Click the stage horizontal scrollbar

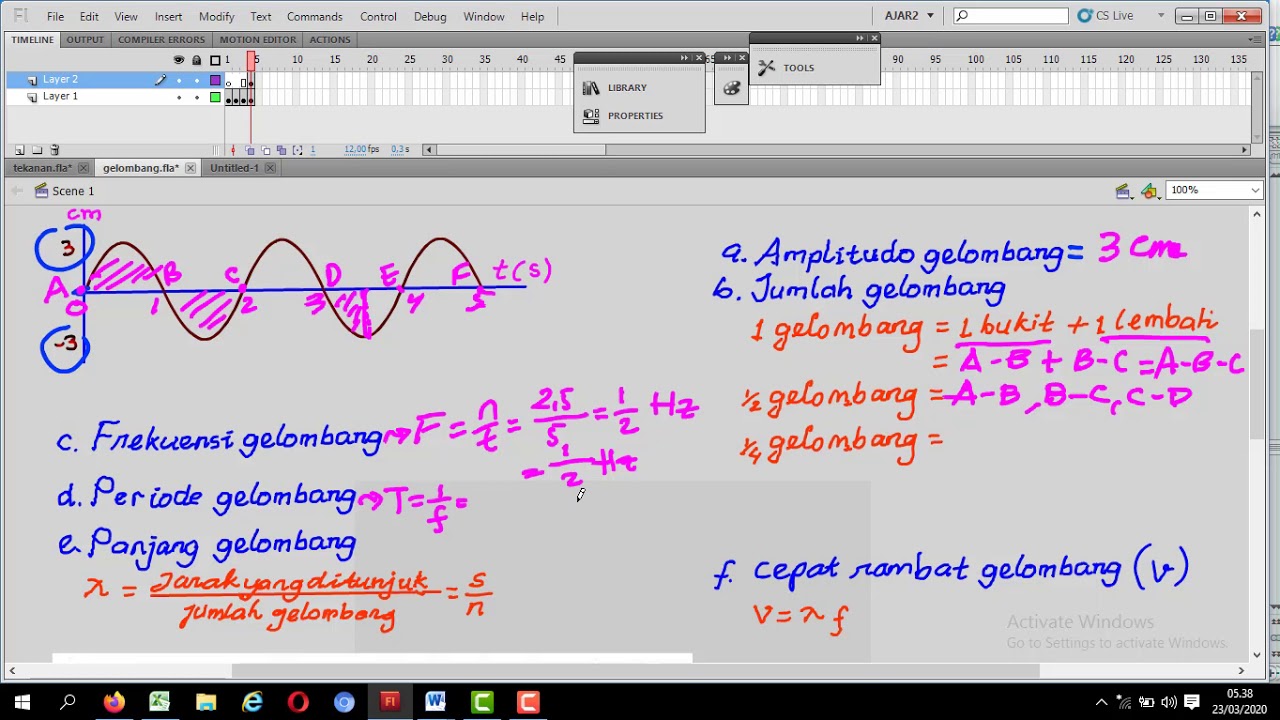[636, 671]
